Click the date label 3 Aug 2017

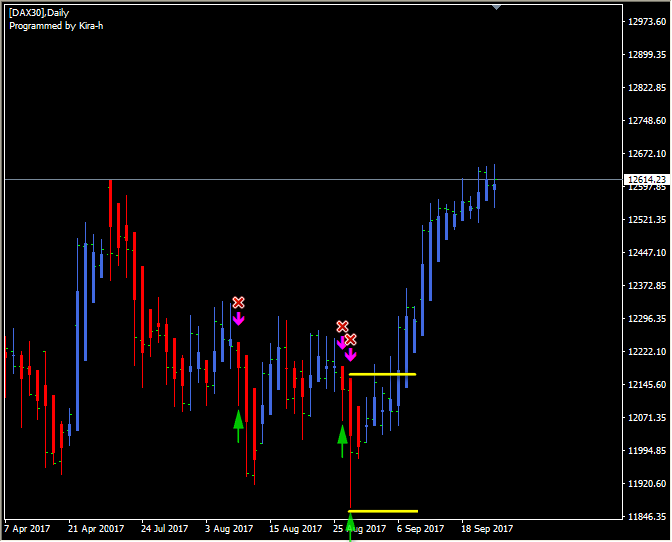[x=229, y=529]
